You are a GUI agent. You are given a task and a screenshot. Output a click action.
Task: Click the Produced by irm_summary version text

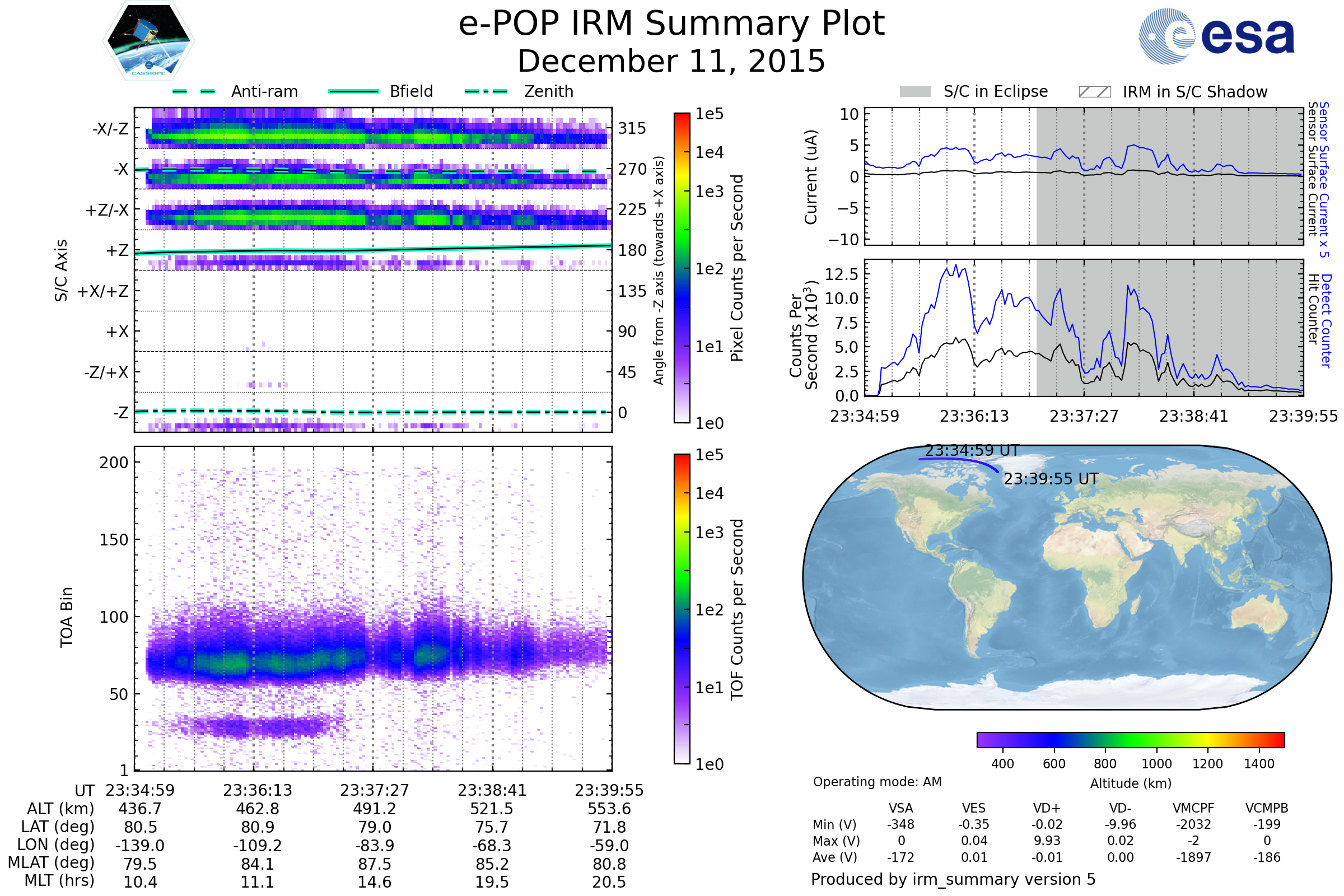(953, 879)
